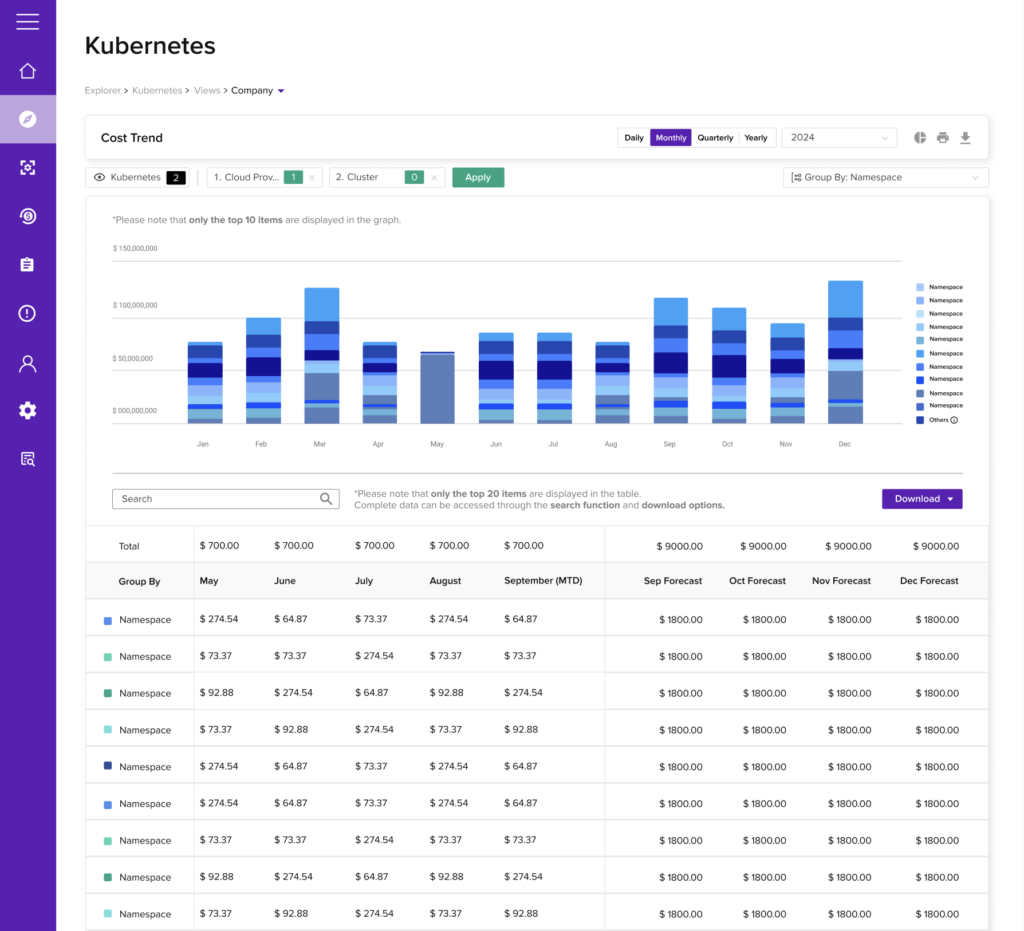Remove the Cluster filter with X

pos(434,178)
